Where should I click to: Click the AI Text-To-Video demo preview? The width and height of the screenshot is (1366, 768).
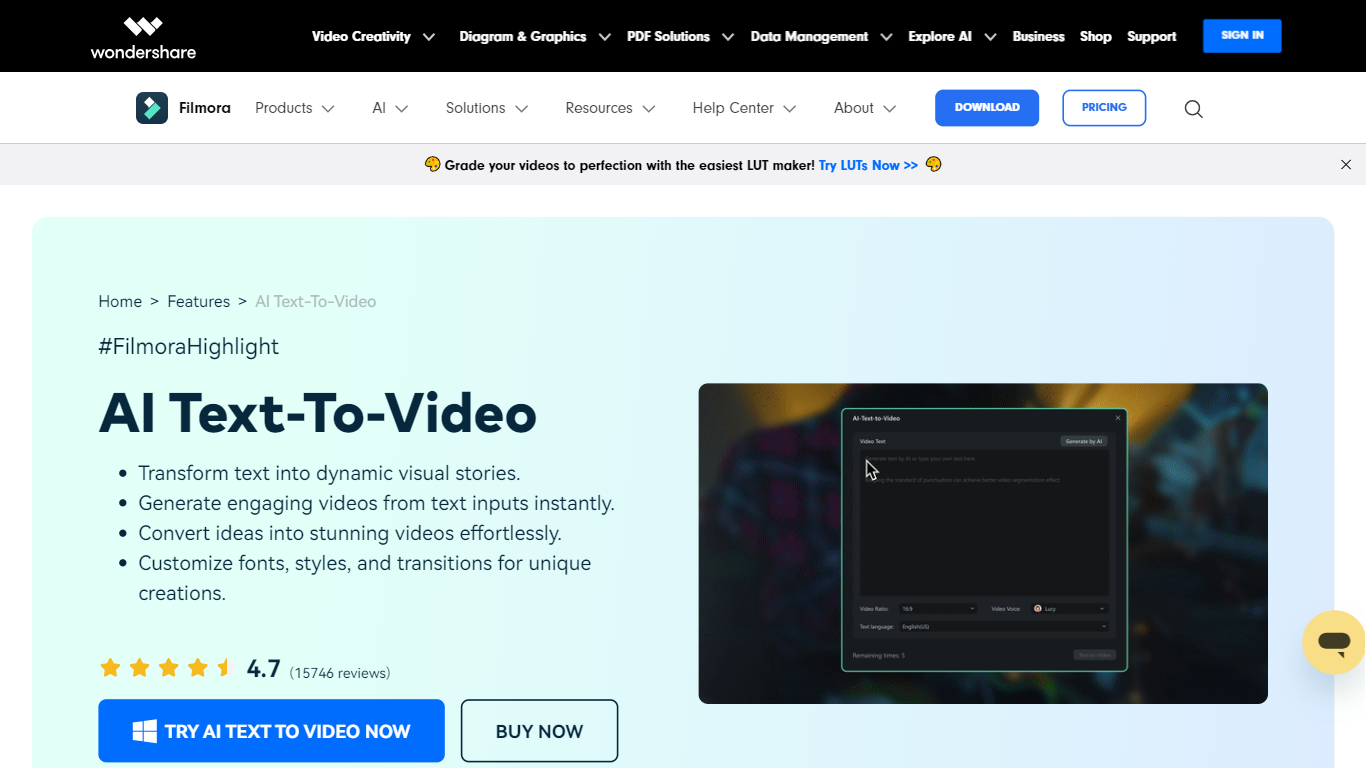983,544
